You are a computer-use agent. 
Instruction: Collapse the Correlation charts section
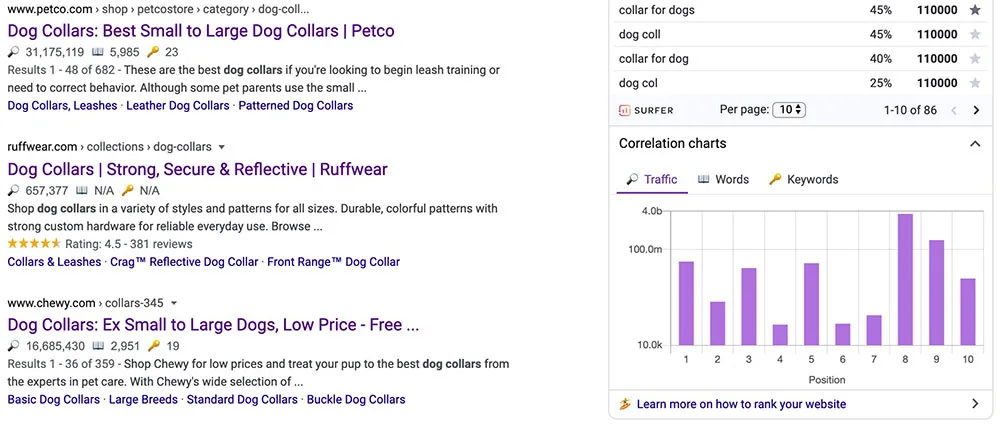click(974, 144)
